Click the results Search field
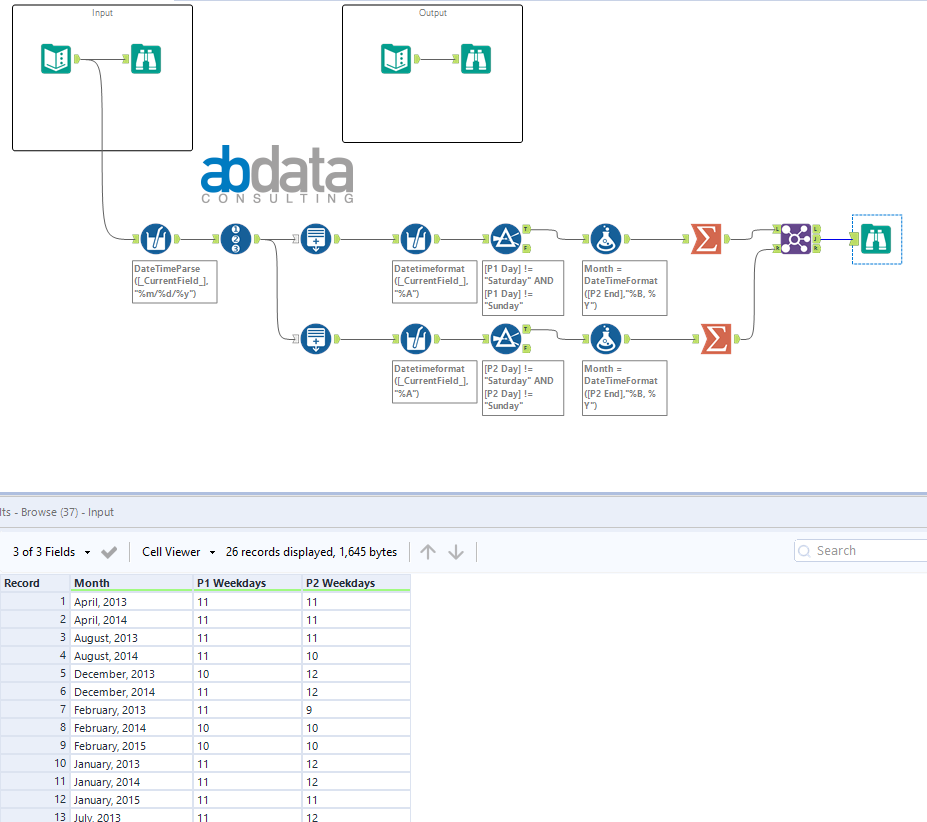Screen dimensions: 927x822 point(863,551)
